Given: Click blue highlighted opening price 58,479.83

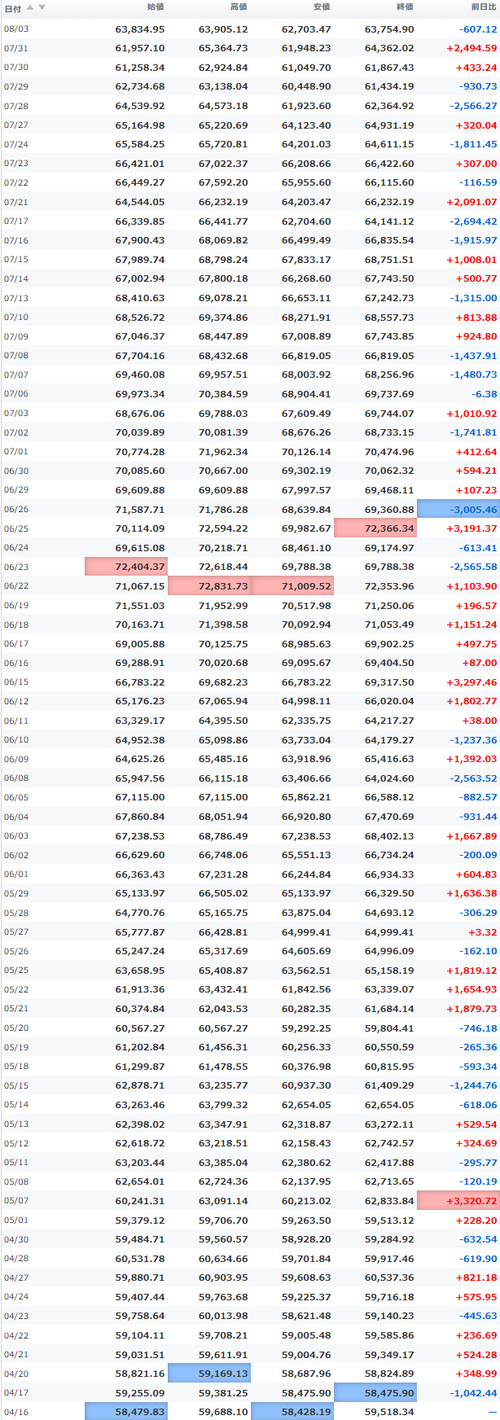Looking at the screenshot, I should [126, 1411].
